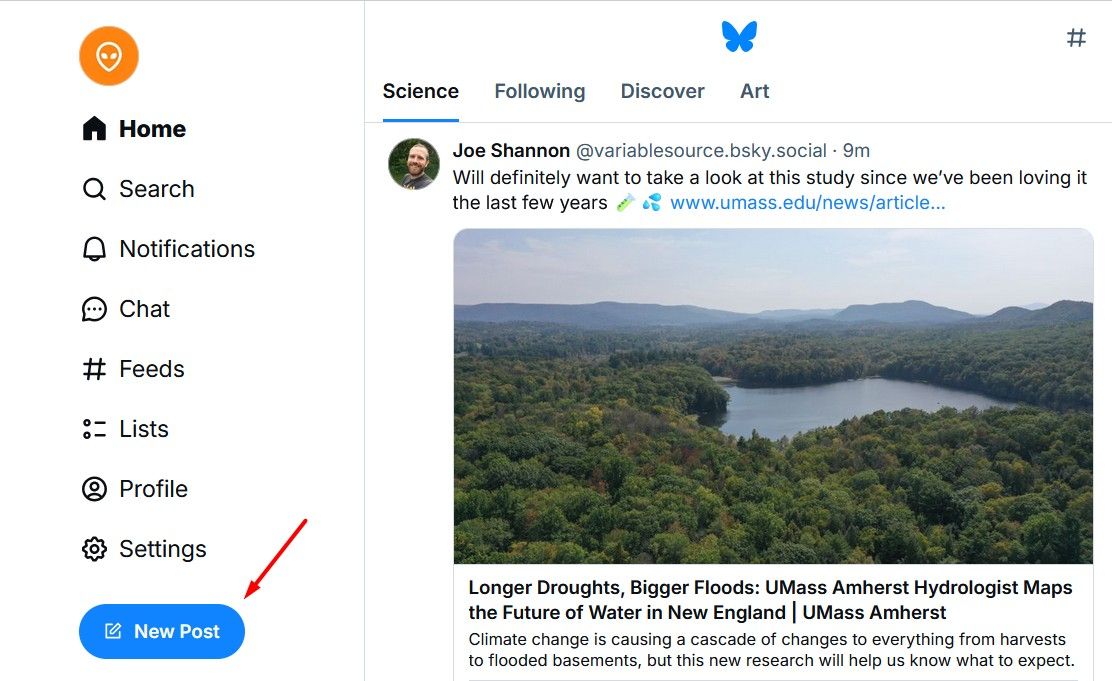The image size is (1112, 681).
Task: Open feeds via top-right hashtag icon
Action: click(1076, 38)
